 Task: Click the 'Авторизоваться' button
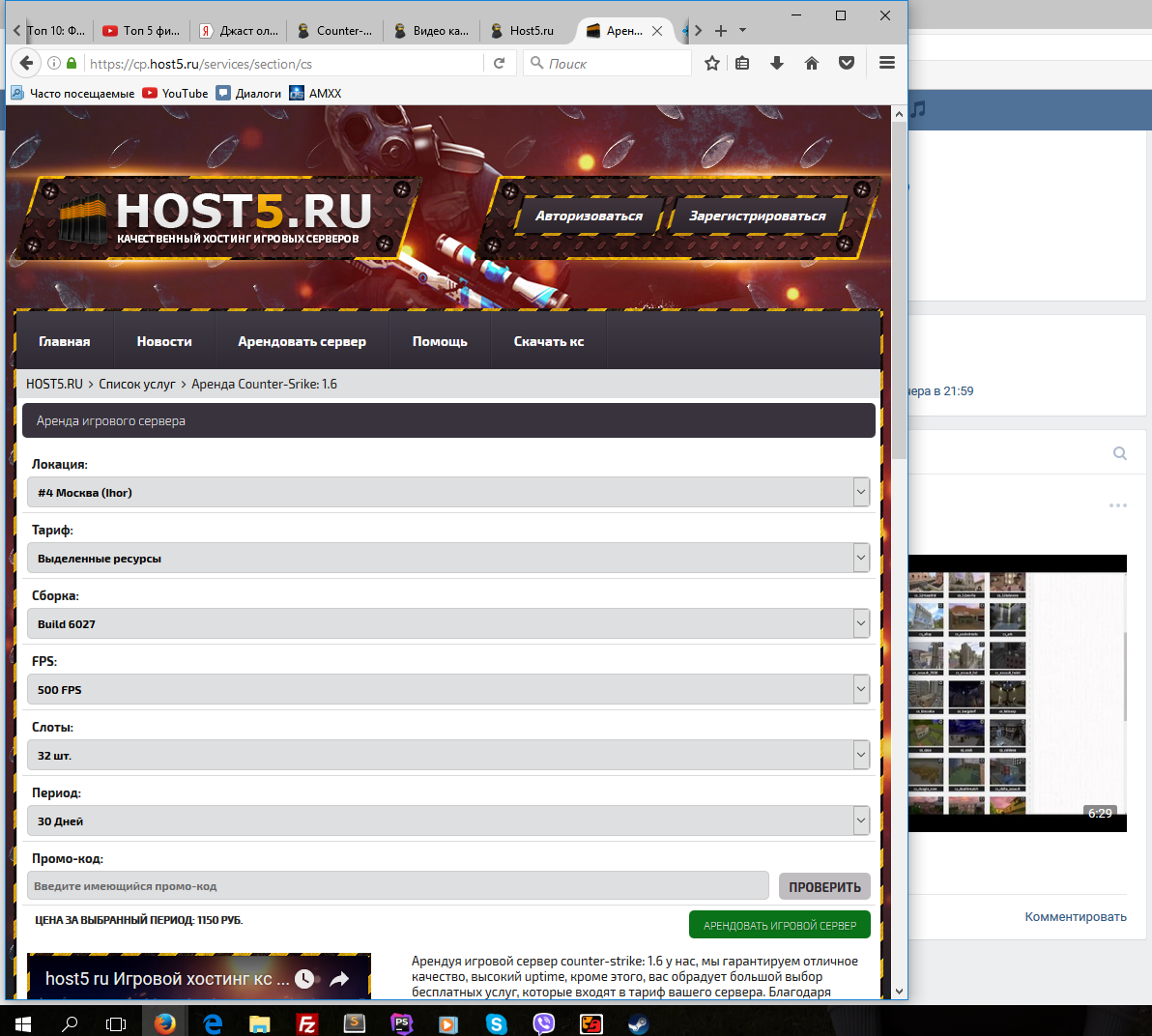pos(590,216)
